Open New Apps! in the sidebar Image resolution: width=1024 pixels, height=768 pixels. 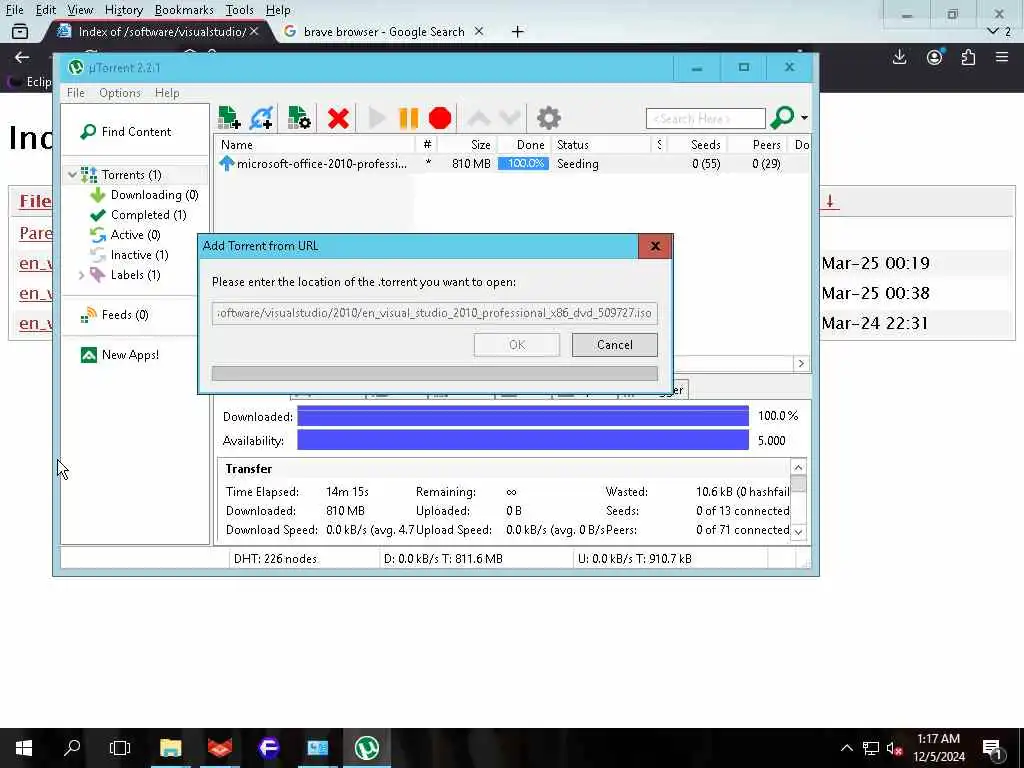(120, 355)
